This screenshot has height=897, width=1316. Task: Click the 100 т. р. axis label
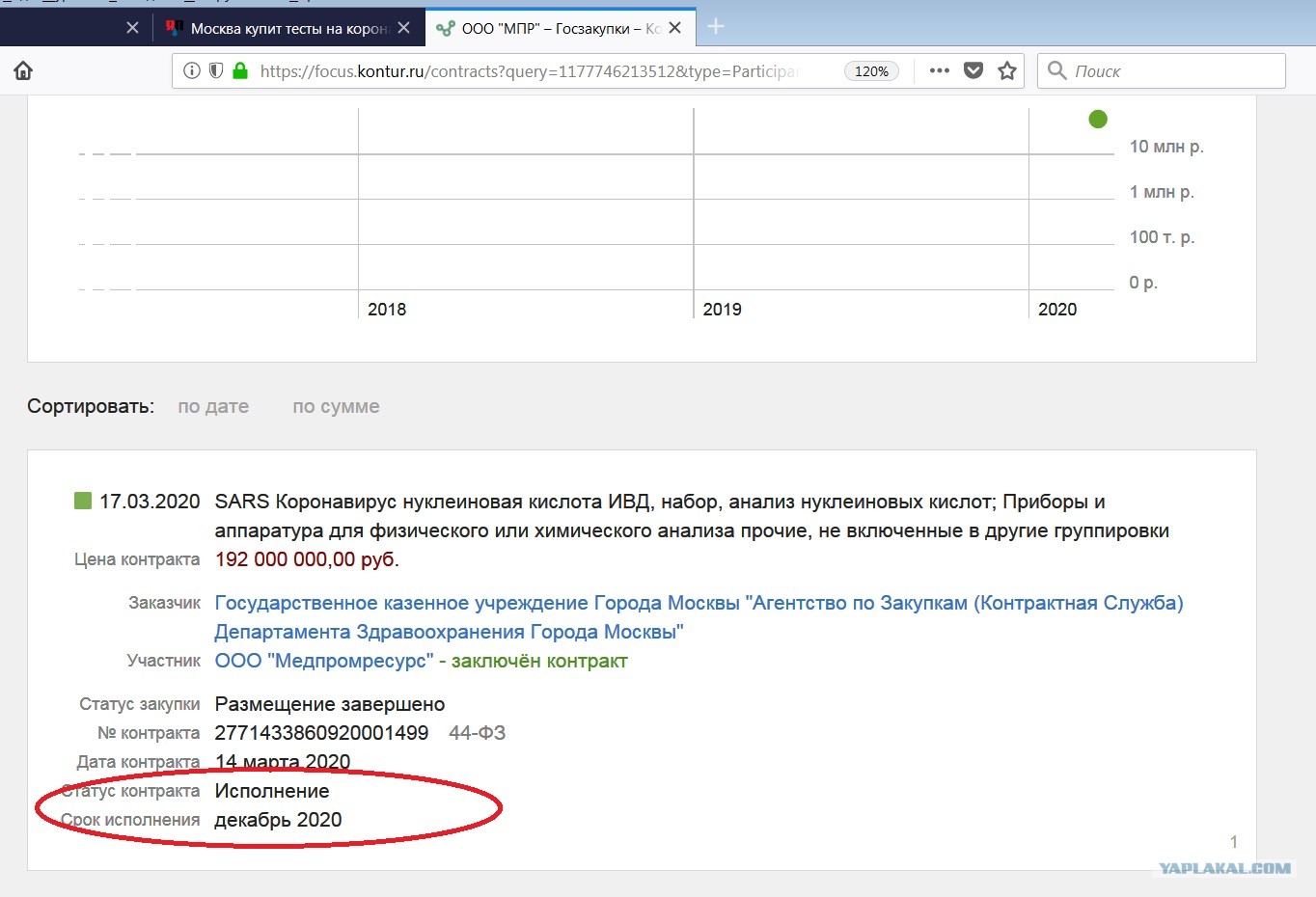(x=1162, y=237)
